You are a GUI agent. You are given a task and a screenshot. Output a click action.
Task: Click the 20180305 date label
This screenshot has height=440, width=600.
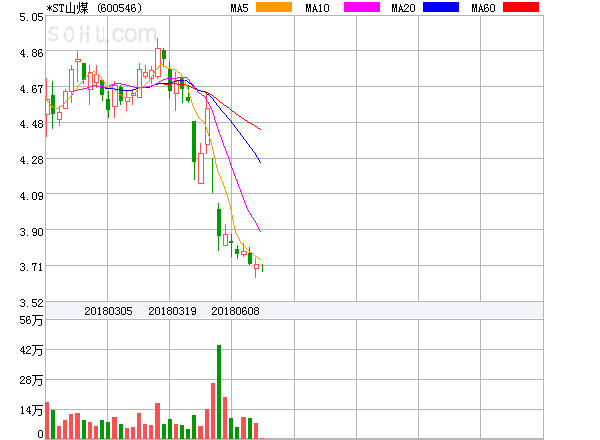point(108,311)
